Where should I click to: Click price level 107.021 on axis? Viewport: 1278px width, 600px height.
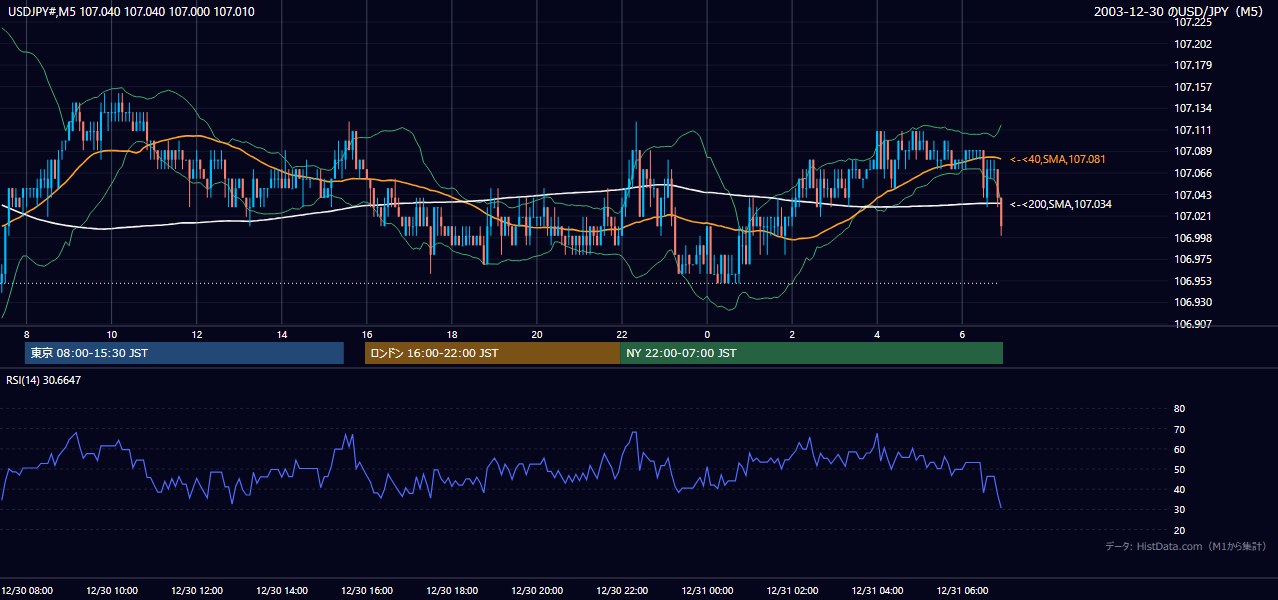tap(1193, 216)
